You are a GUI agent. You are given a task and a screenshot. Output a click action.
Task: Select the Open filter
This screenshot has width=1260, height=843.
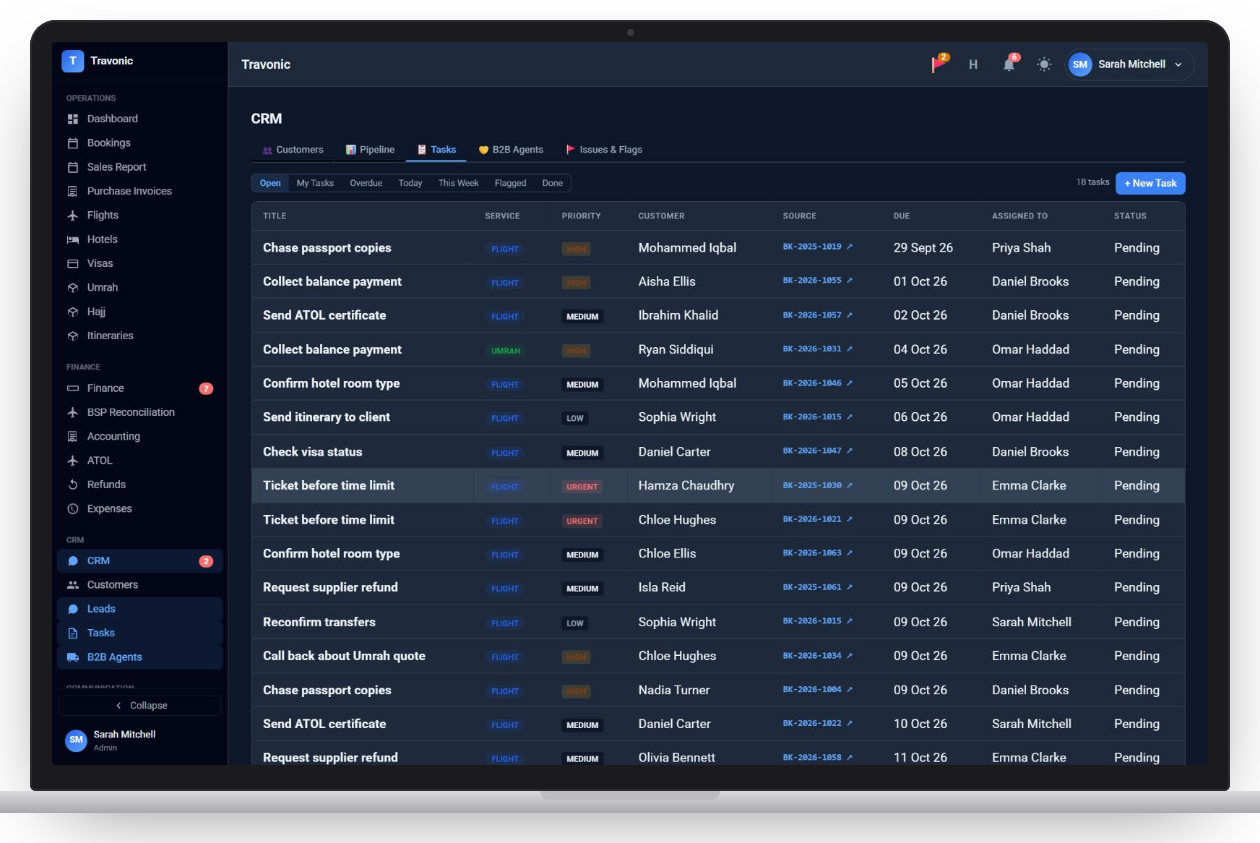coord(270,183)
